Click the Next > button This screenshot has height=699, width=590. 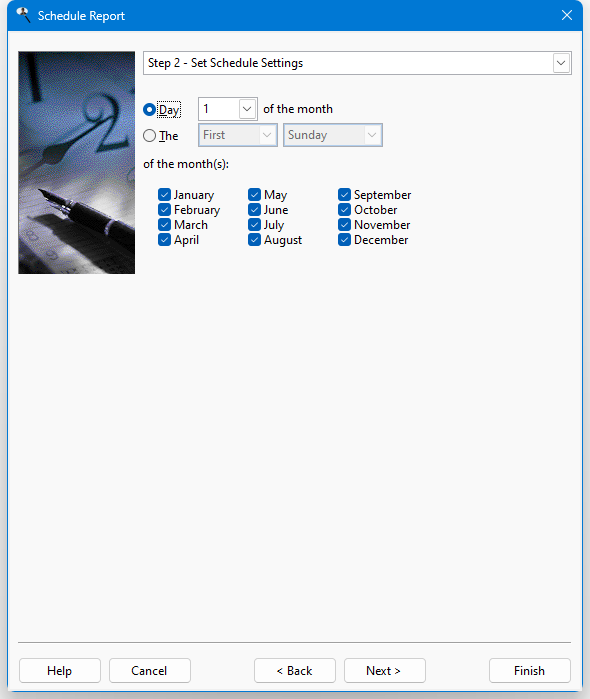point(384,670)
